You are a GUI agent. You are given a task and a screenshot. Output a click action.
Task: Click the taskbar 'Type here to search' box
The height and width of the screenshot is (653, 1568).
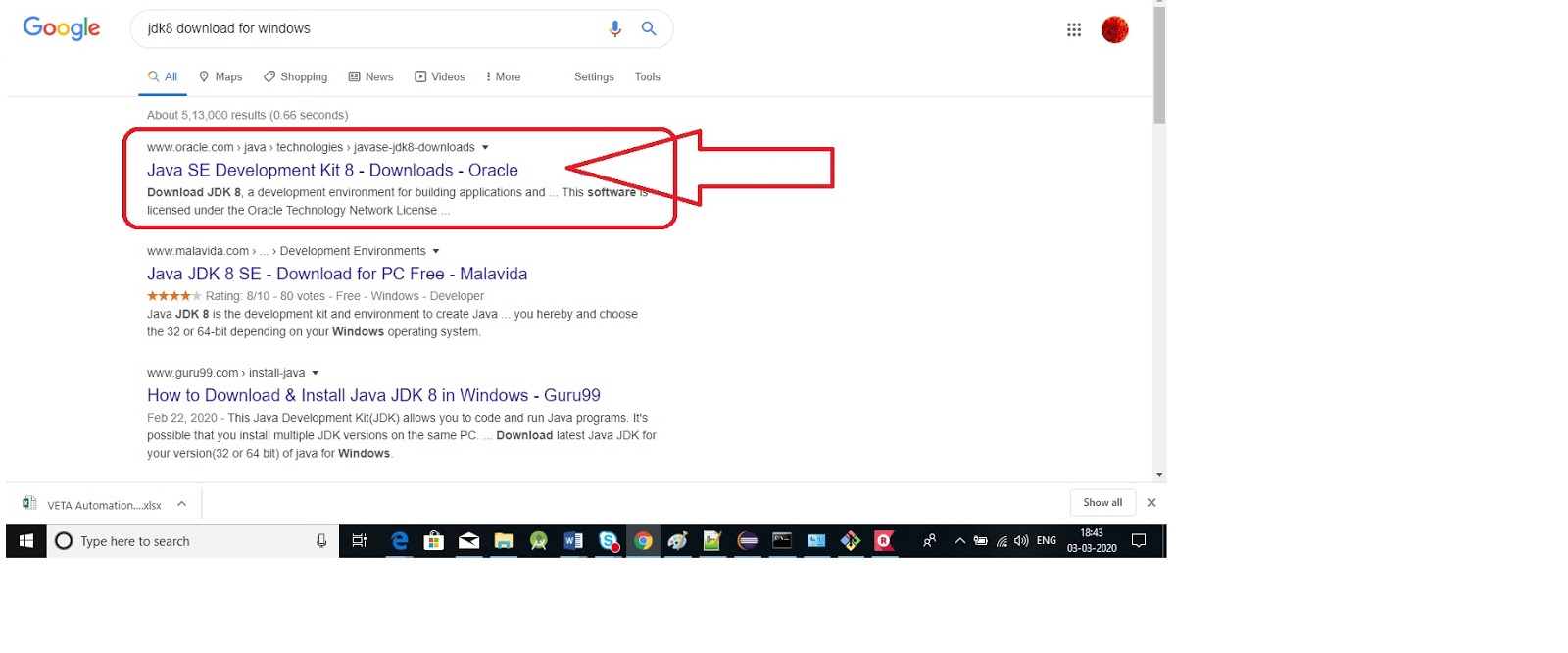pyautogui.click(x=192, y=541)
